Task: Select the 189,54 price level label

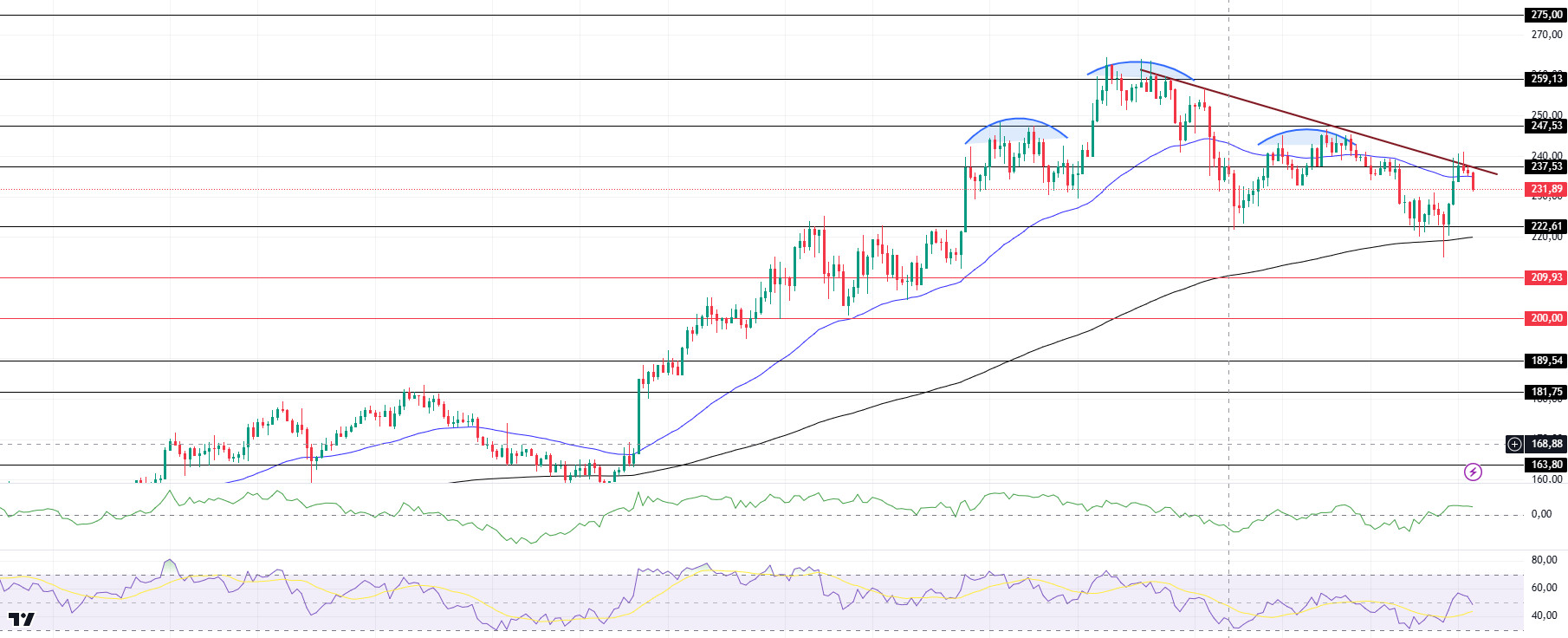Action: (1545, 361)
